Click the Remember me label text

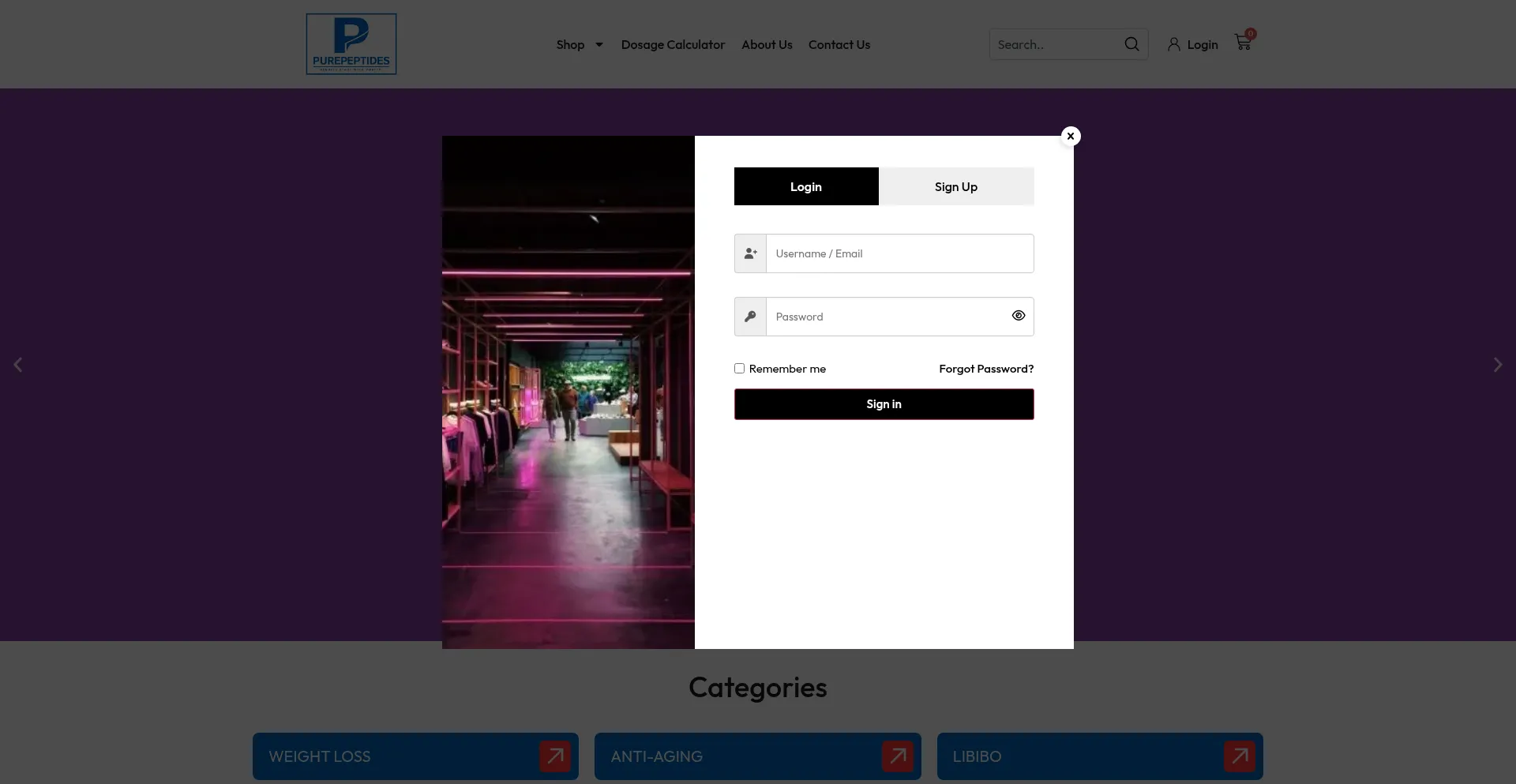tap(787, 369)
